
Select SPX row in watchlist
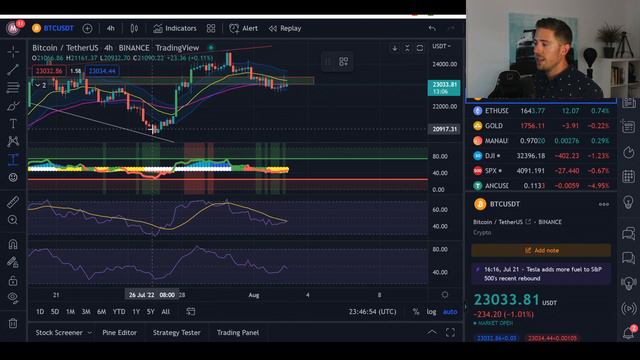pos(541,171)
